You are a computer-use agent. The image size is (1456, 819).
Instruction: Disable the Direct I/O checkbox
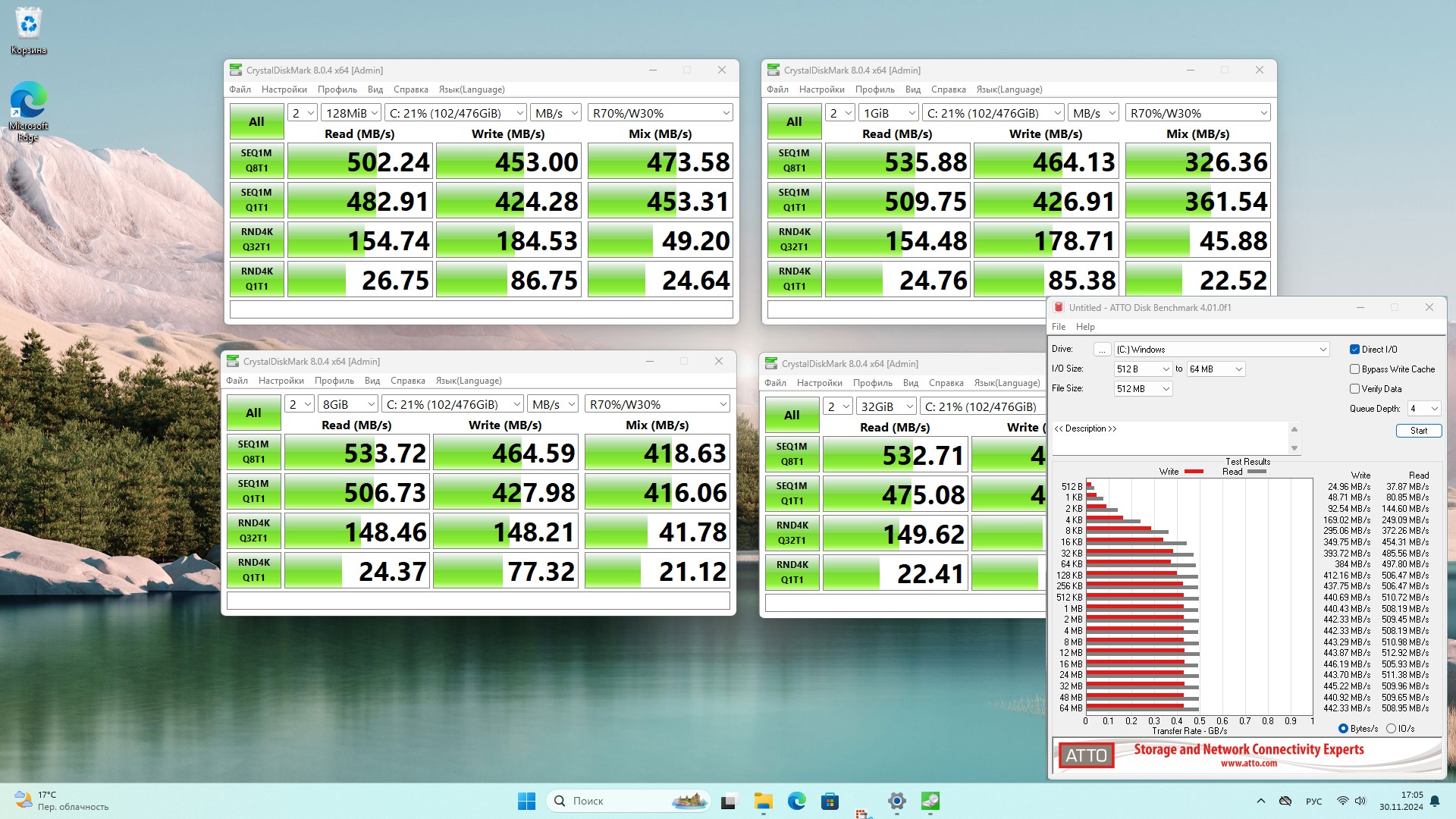click(1354, 350)
